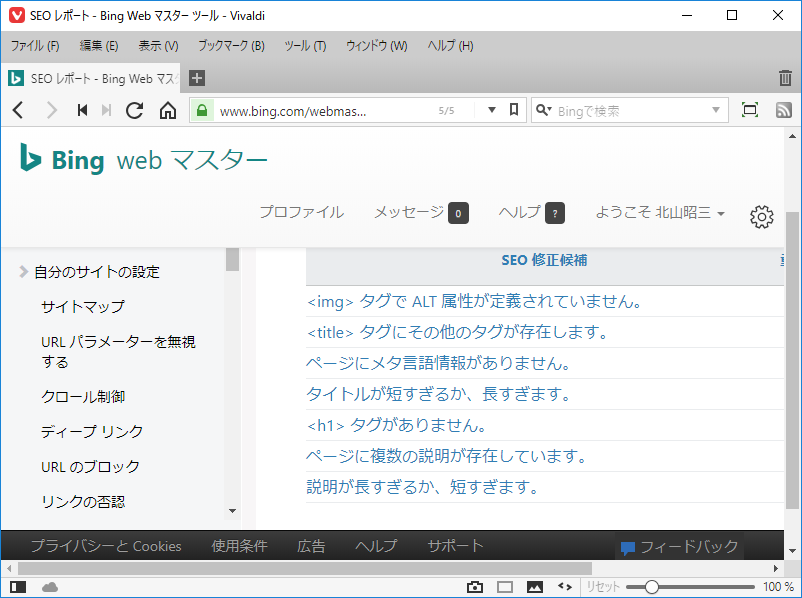802x598 pixels.
Task: Open the ブックマーク (B) menu
Action: (x=231, y=46)
